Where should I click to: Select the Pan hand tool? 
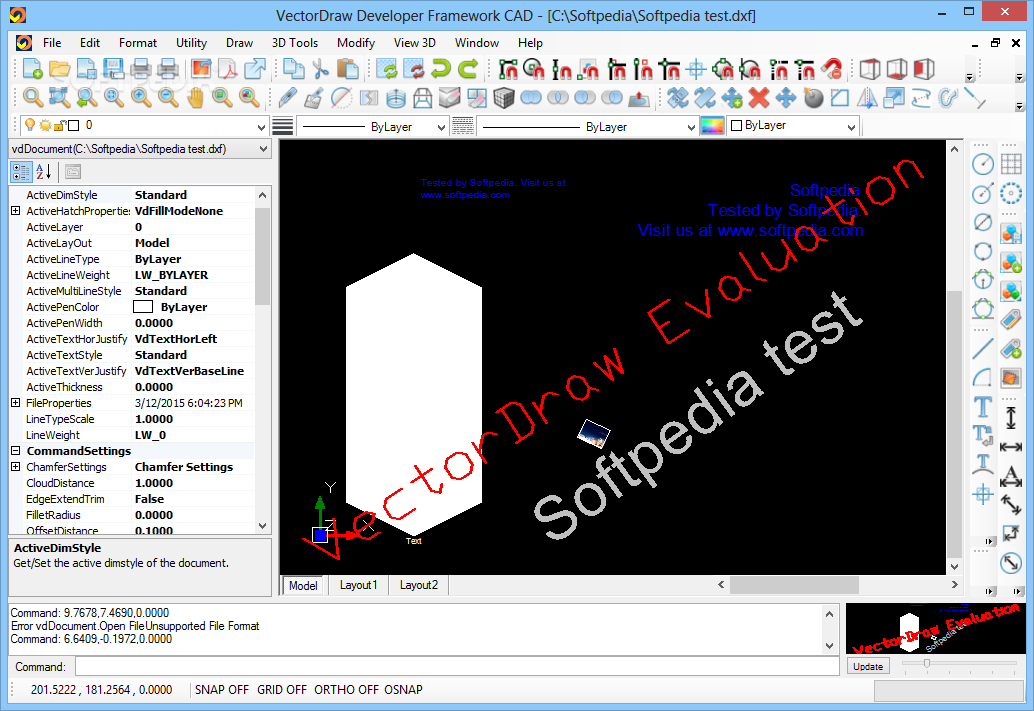tap(195, 98)
